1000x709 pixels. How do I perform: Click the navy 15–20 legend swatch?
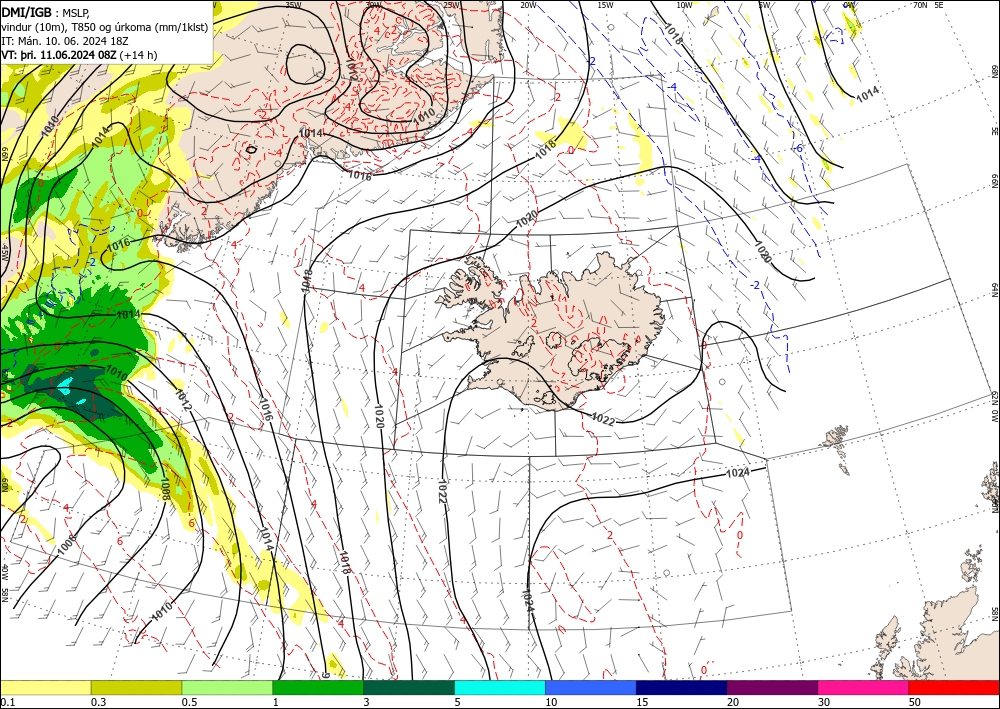pos(682,688)
